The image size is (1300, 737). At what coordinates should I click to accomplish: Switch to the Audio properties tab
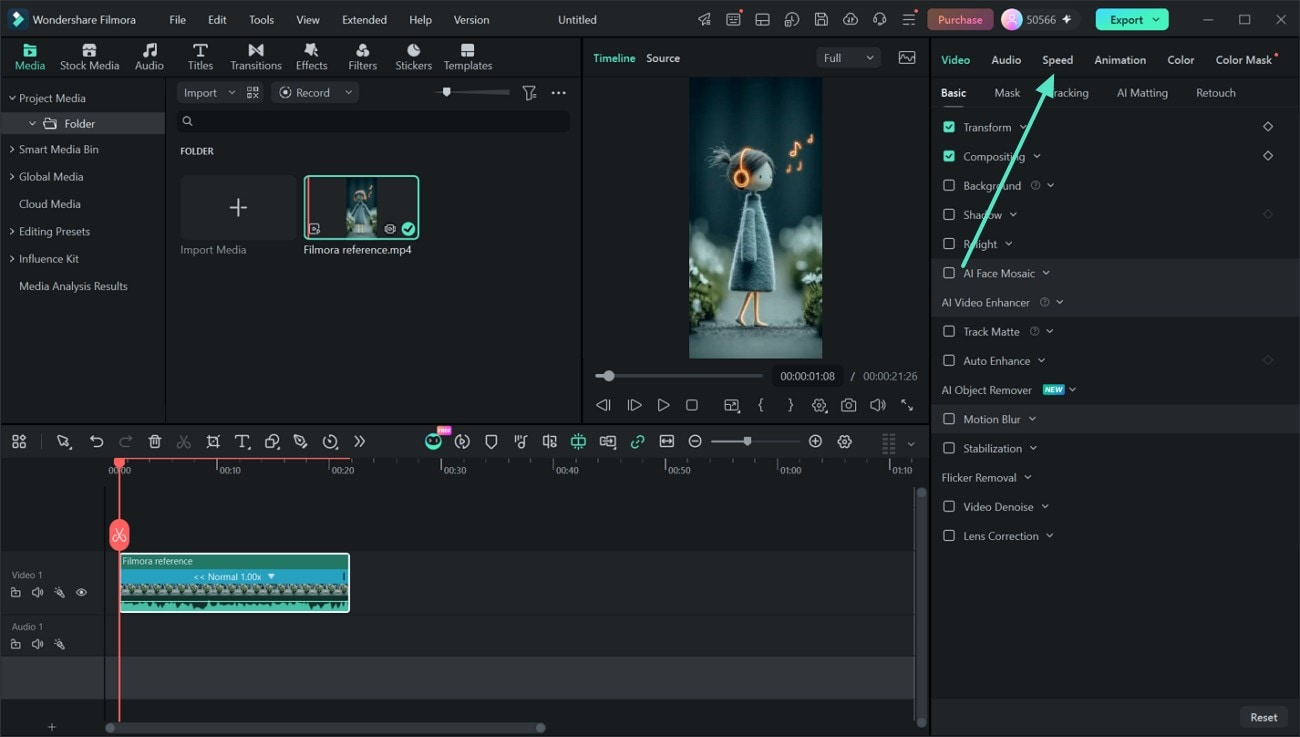pyautogui.click(x=1006, y=60)
